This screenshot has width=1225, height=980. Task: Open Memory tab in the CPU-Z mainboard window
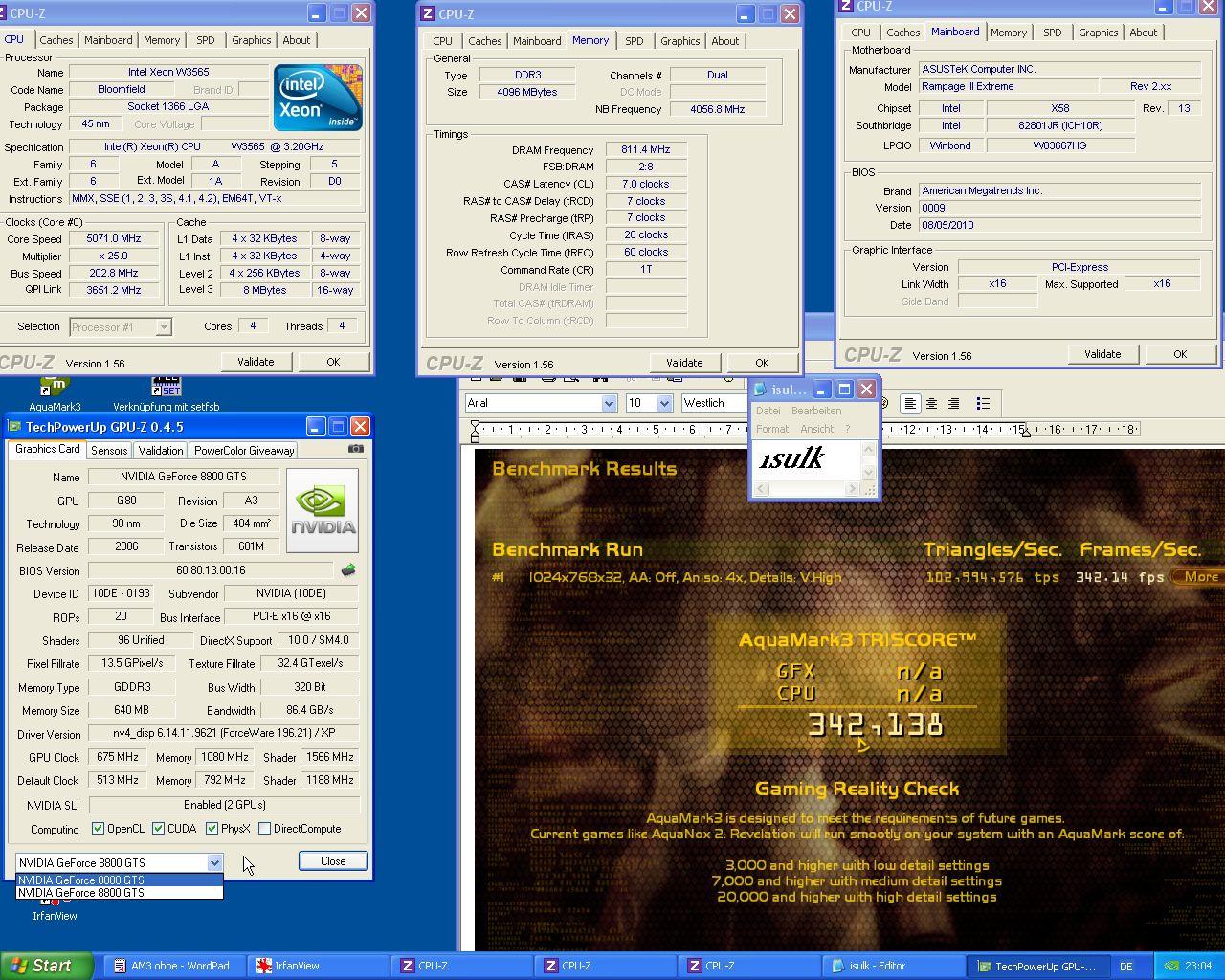pyautogui.click(x=1009, y=33)
